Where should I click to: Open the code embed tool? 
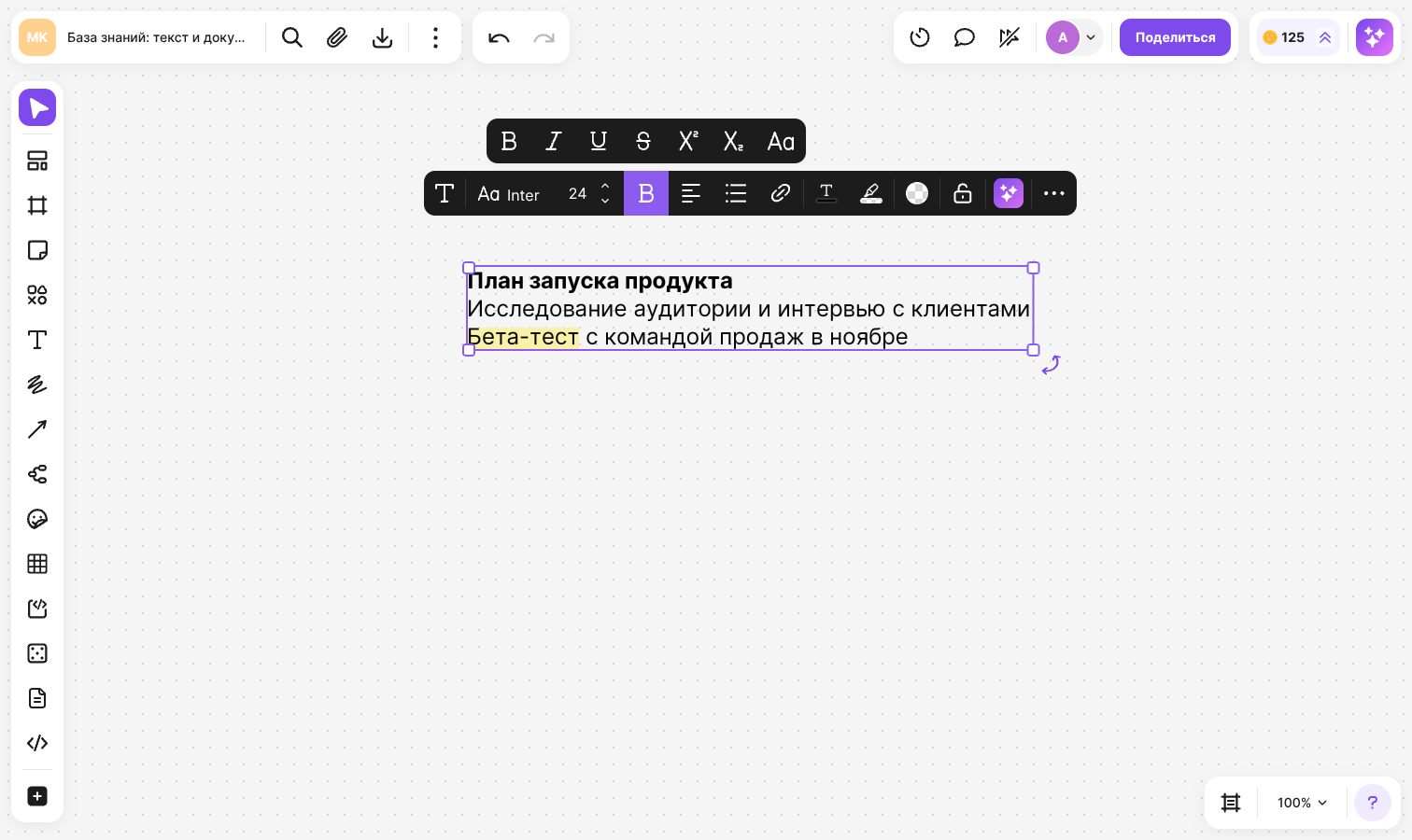37,743
